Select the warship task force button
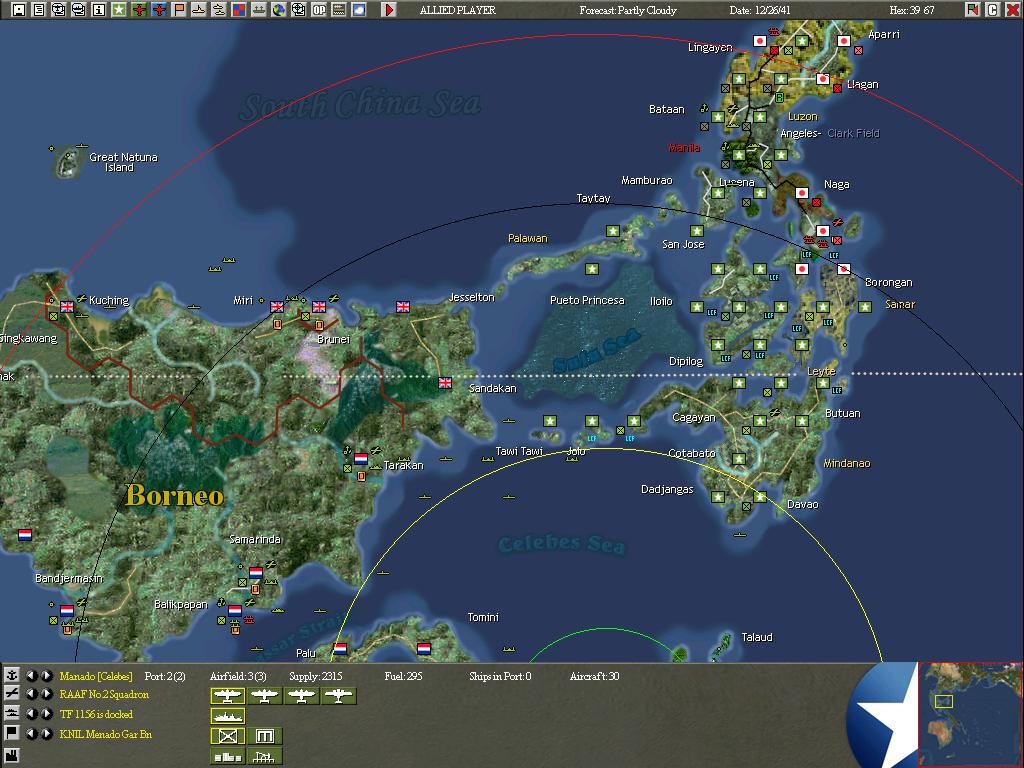1024x768 pixels. click(x=228, y=716)
